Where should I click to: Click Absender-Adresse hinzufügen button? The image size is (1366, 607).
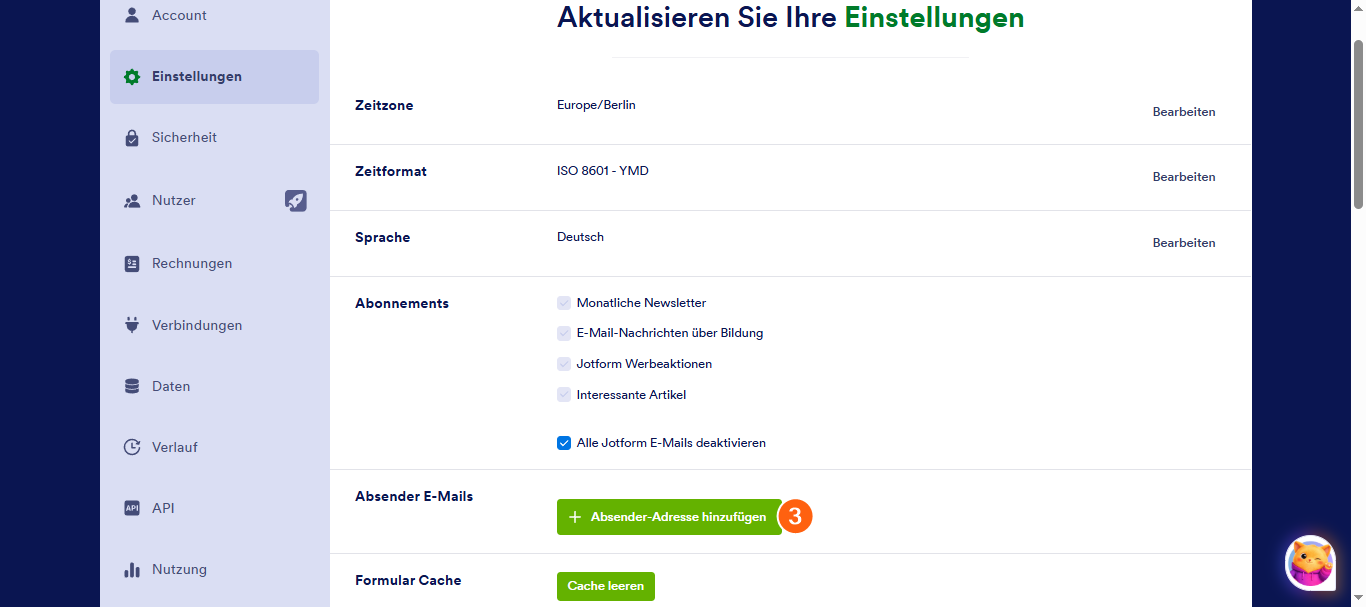coord(669,517)
